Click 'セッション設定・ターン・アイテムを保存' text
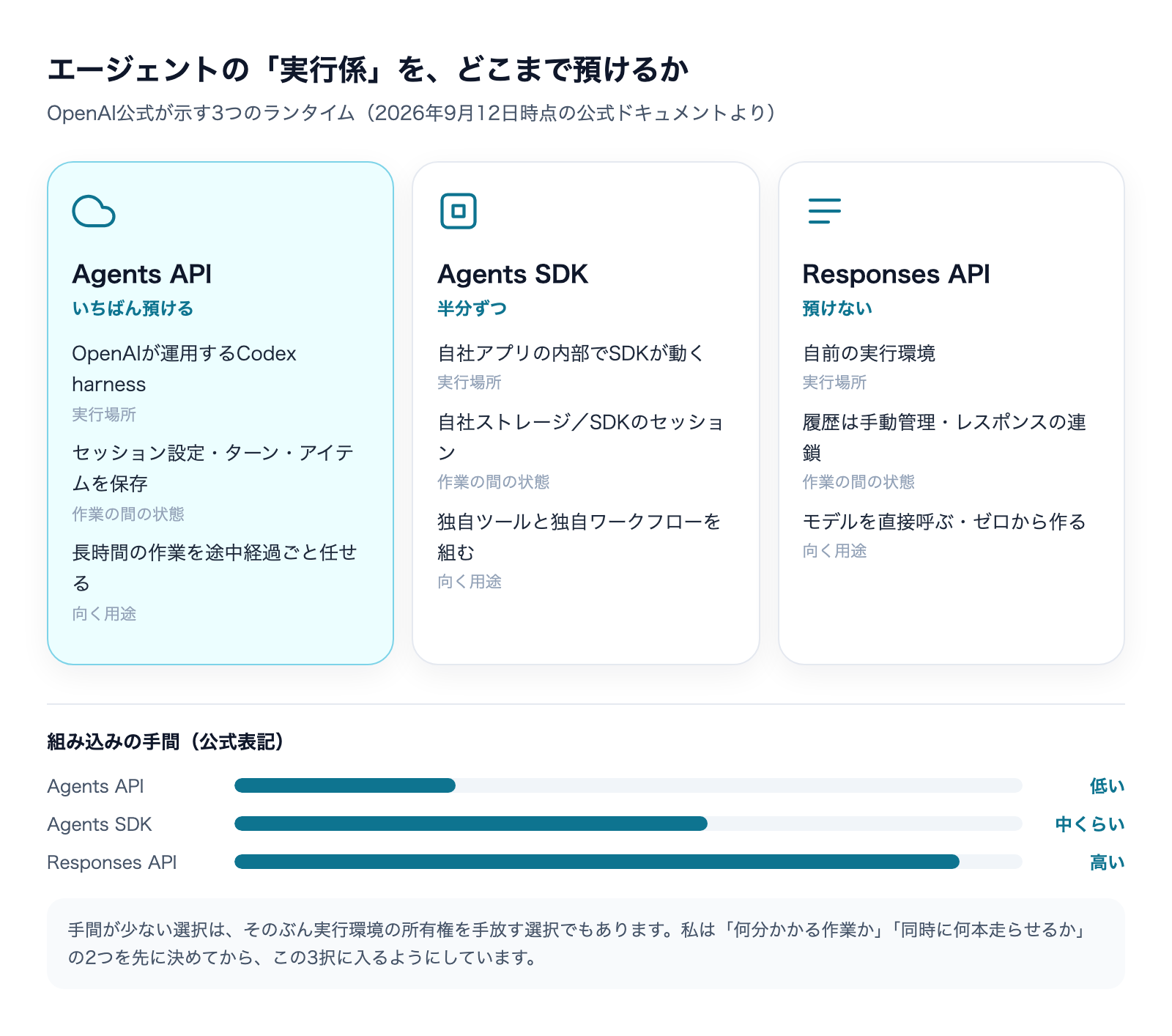The image size is (1172, 1036). point(213,468)
